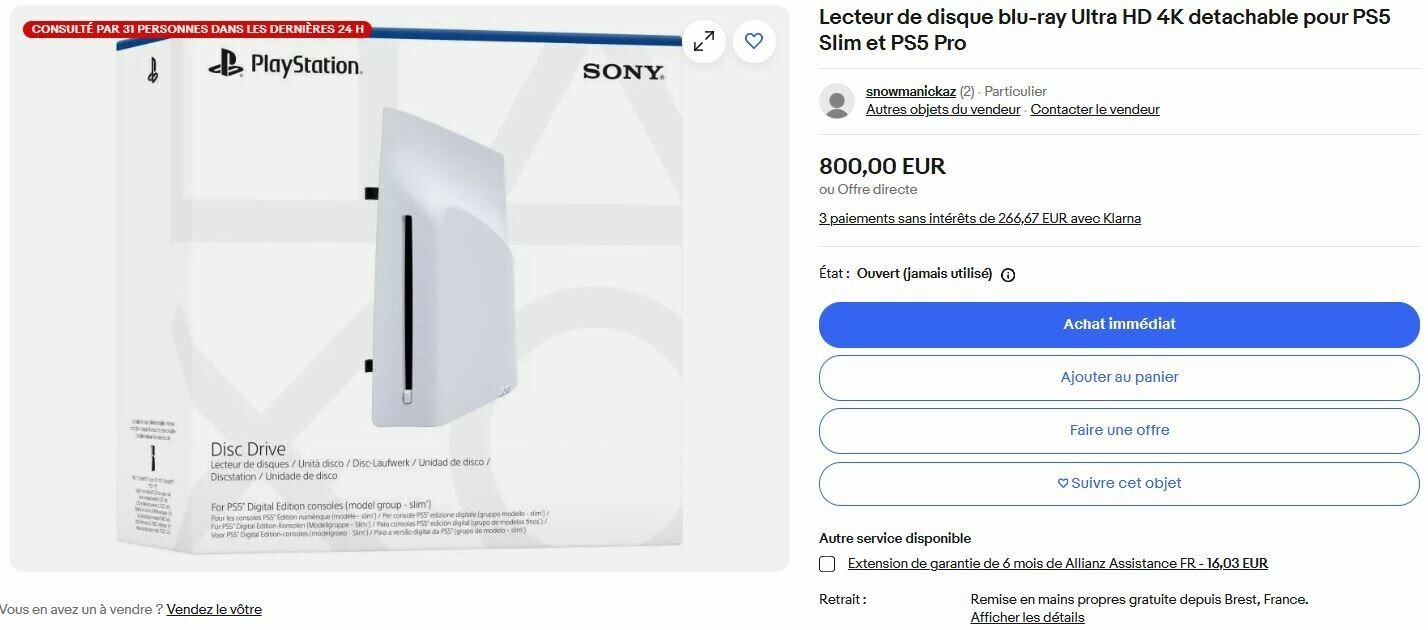The height and width of the screenshot is (630, 1428).
Task: Click the viewed by 31 people red banner
Action: (197, 29)
